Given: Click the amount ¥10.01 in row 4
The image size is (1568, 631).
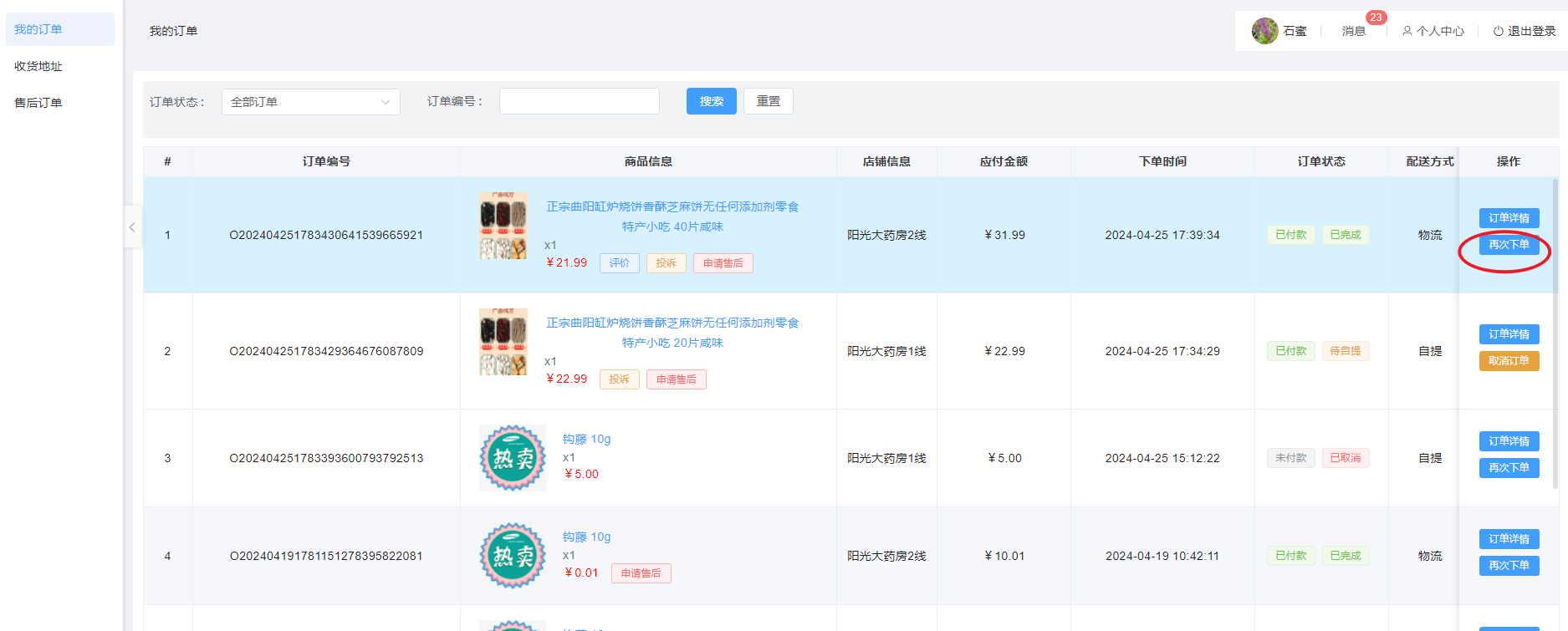Looking at the screenshot, I should (x=1004, y=556).
